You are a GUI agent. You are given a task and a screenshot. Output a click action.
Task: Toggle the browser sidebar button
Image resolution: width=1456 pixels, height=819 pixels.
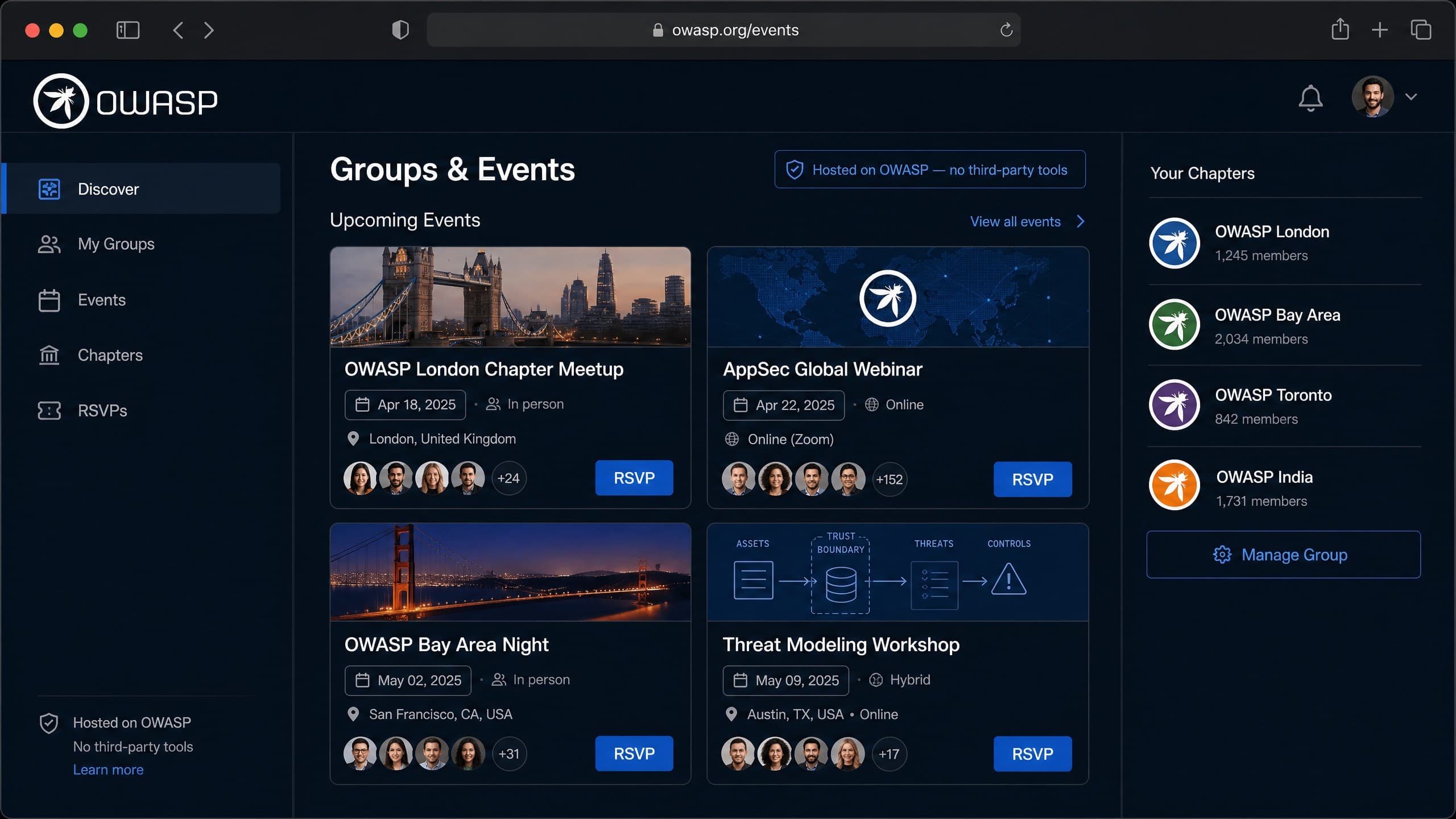coord(127,30)
